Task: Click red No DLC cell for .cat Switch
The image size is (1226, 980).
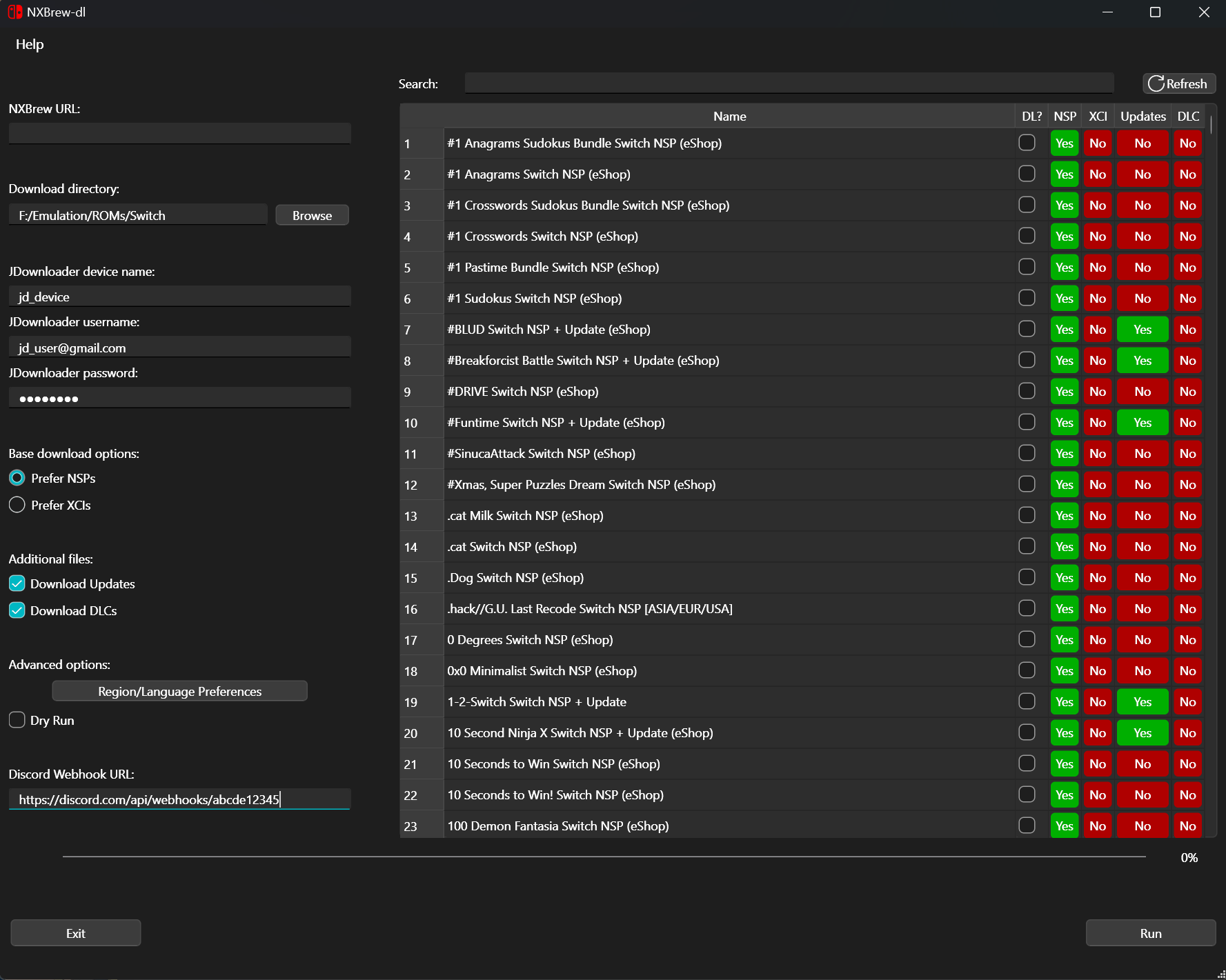Action: click(x=1187, y=546)
